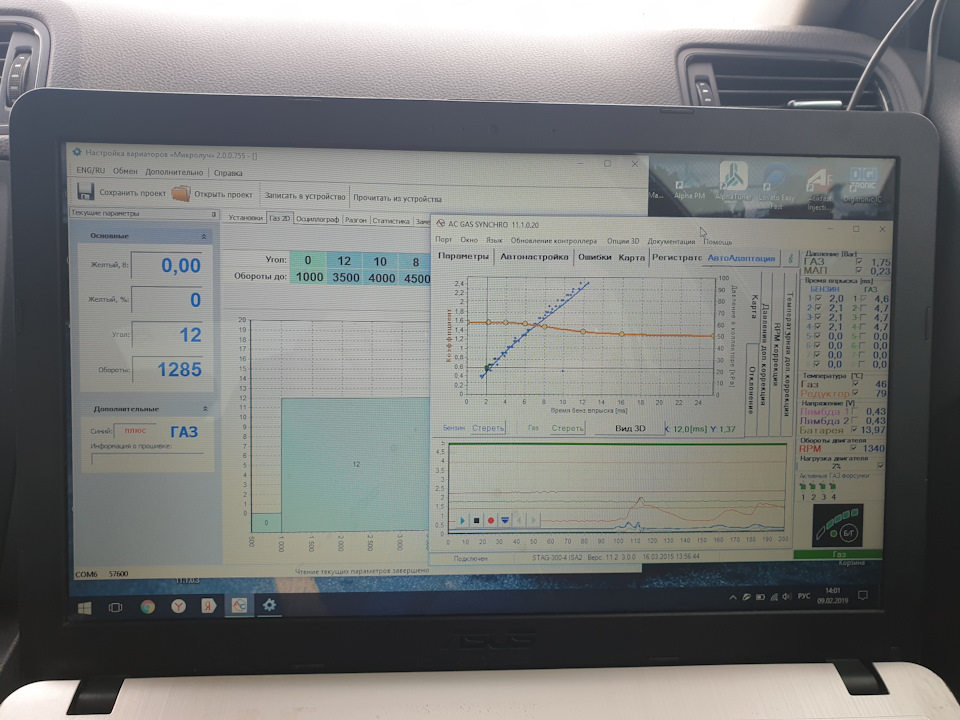Toggle the ГАЗ pressure checkbox
This screenshot has width=960, height=720.
[x=859, y=261]
